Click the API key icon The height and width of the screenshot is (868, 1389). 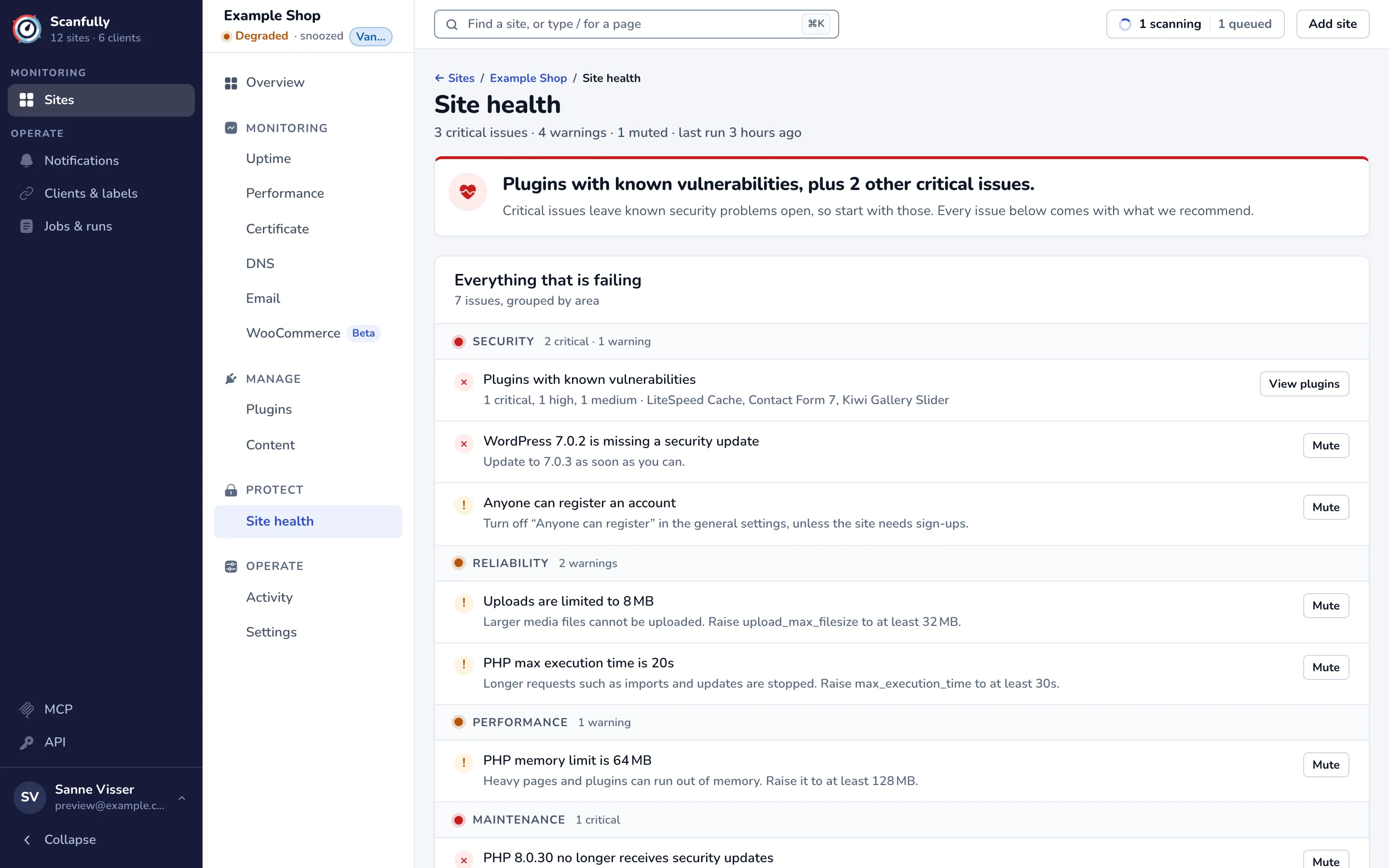pos(27,742)
